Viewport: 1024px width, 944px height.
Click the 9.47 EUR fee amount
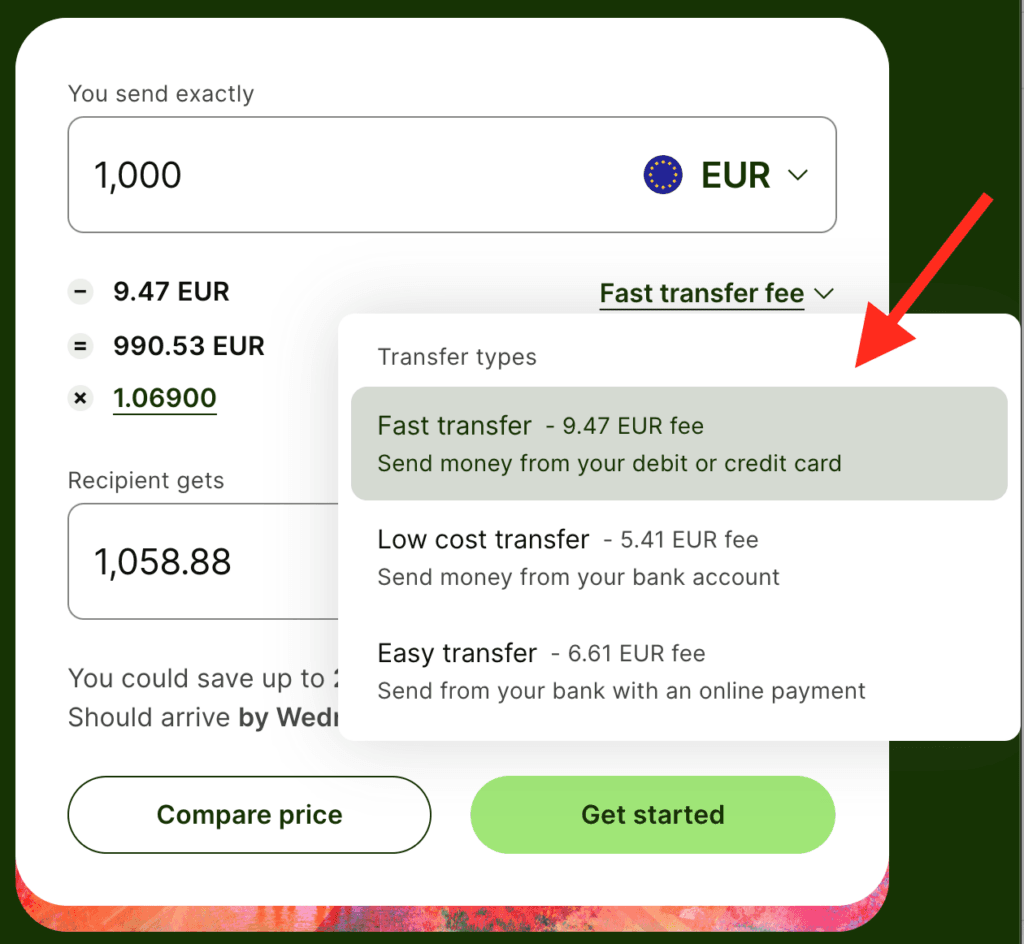171,292
